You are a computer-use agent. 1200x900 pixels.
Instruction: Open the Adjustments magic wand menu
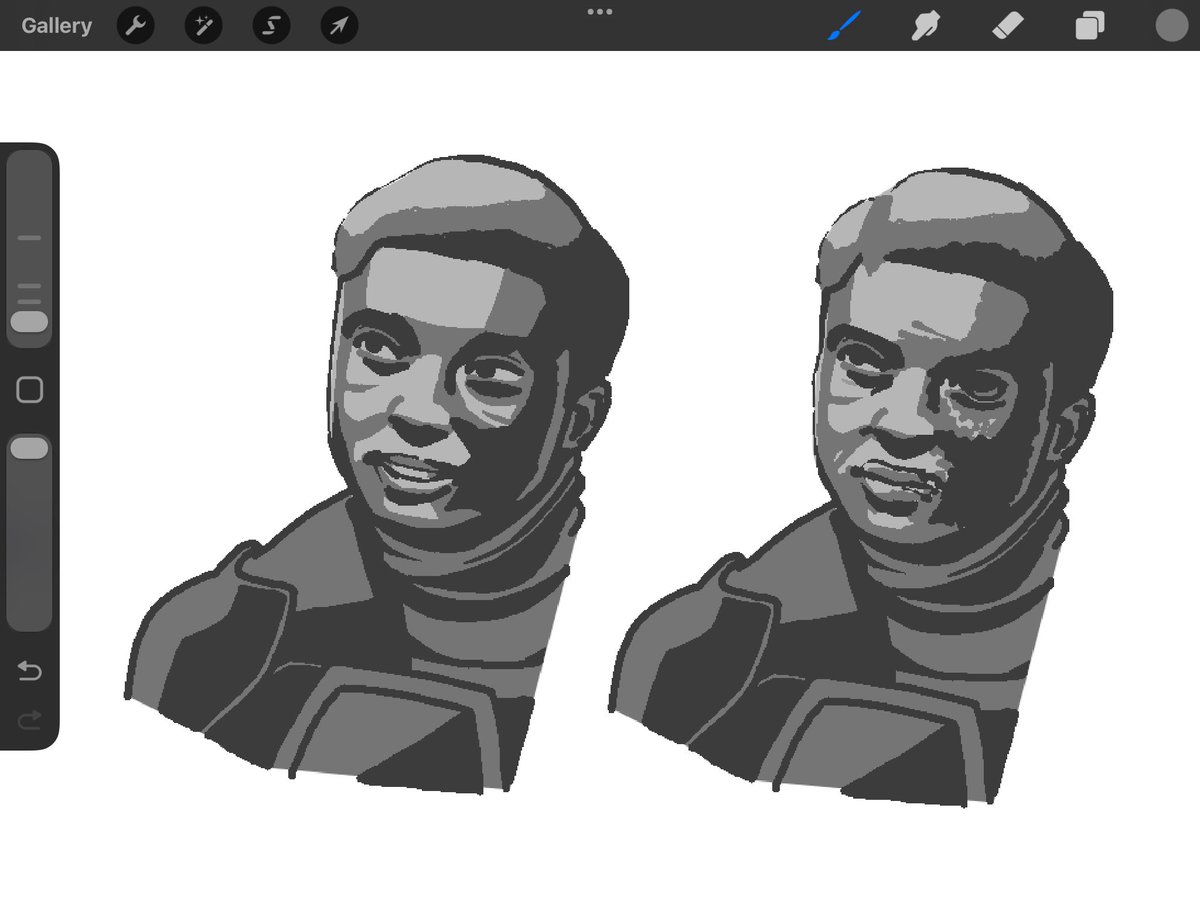[x=203, y=25]
